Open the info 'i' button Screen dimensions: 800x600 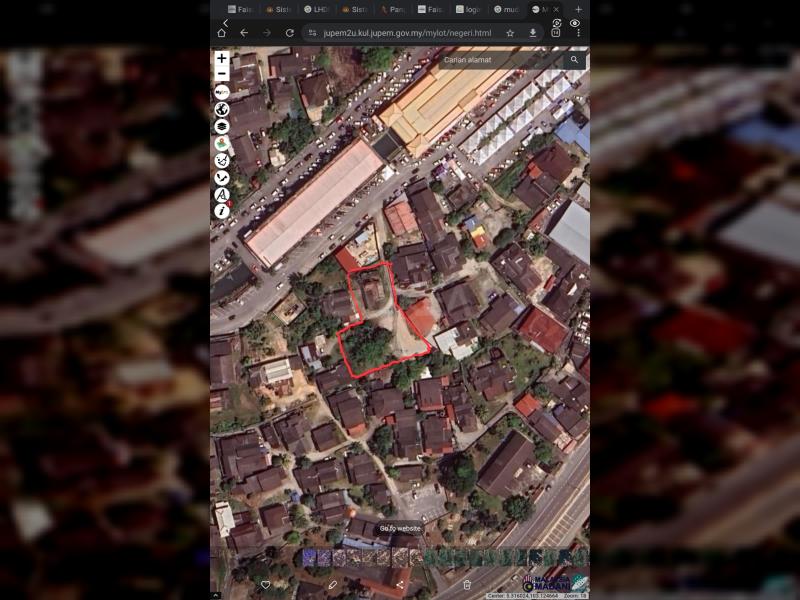coord(222,211)
